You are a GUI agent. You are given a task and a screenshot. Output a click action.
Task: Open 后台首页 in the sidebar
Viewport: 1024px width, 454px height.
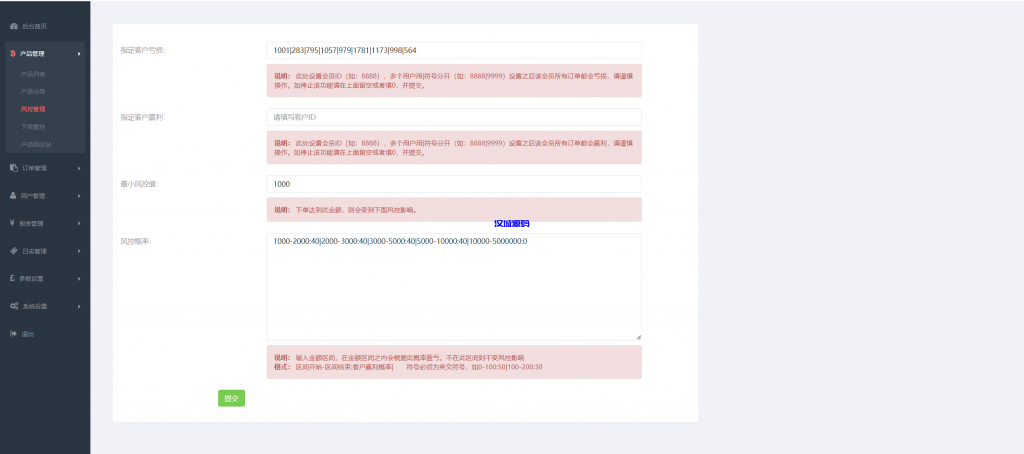click(x=35, y=26)
